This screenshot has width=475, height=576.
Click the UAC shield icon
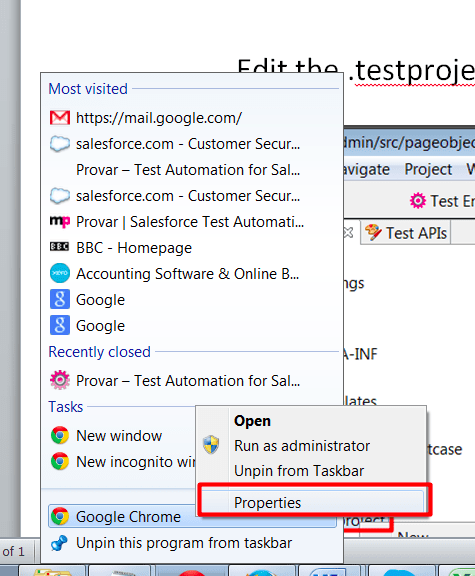pos(211,445)
